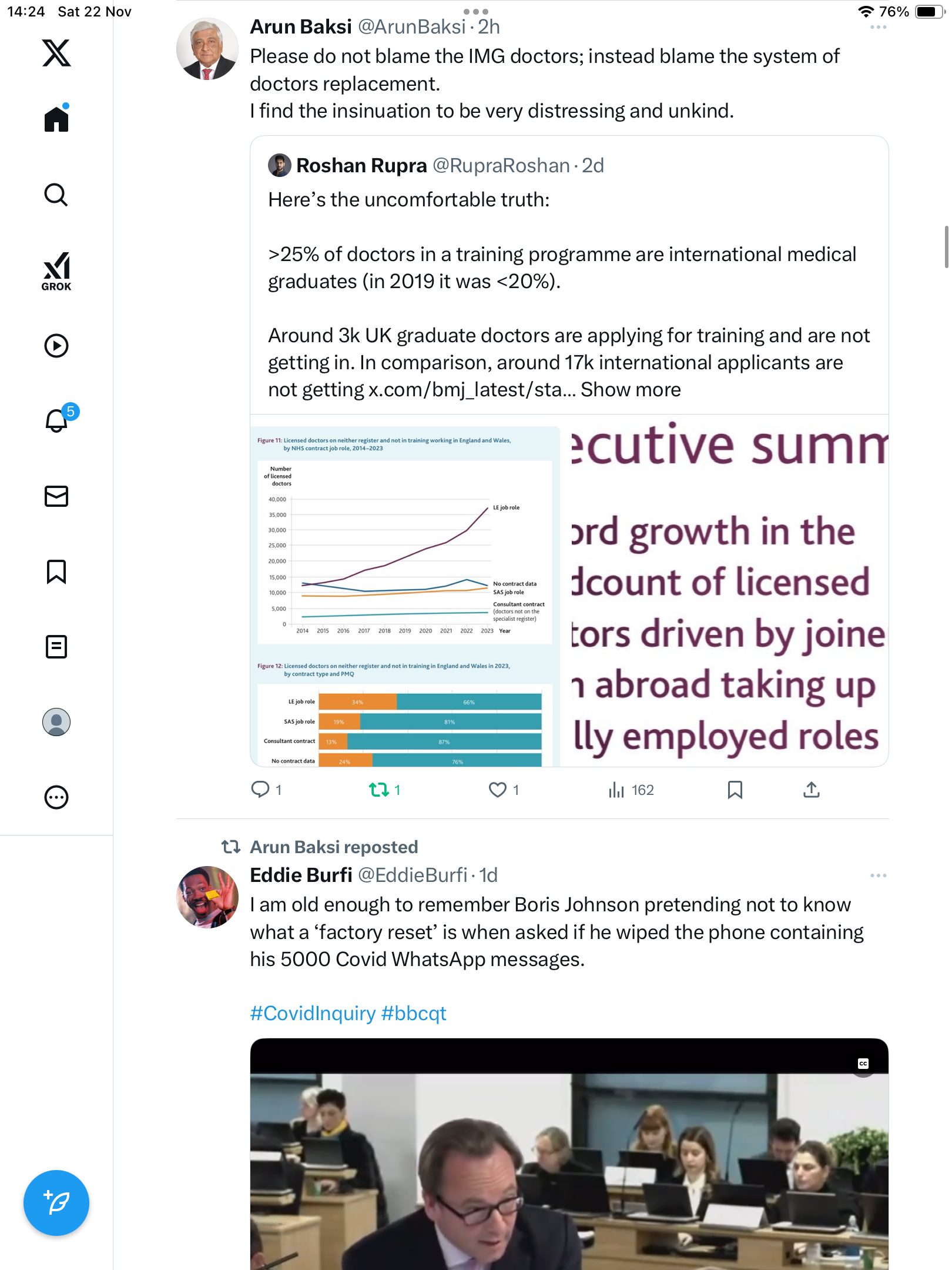Open the video play sidebar icon
952x1270 pixels.
click(x=56, y=346)
